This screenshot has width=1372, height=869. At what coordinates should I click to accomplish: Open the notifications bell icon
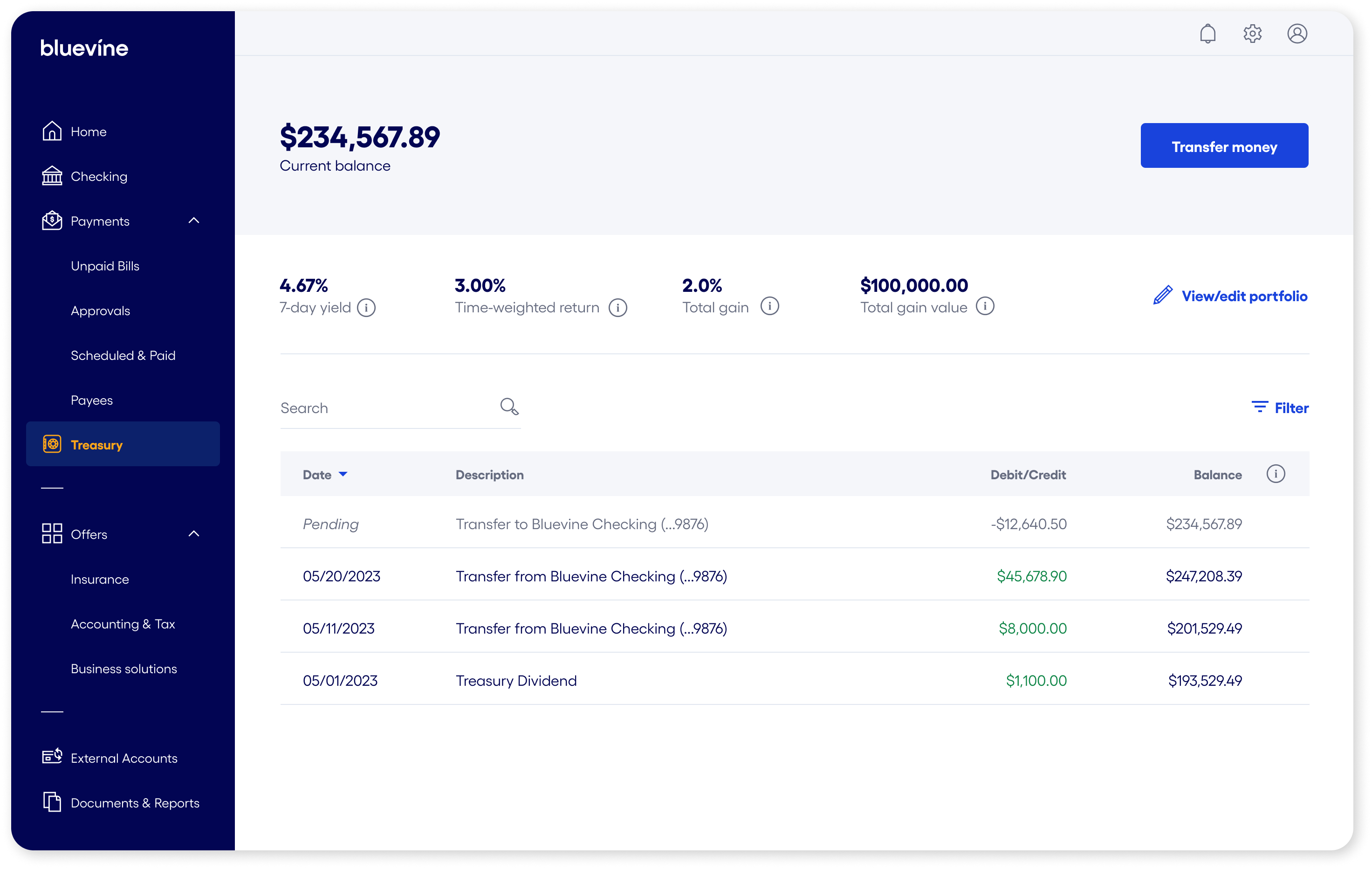(x=1207, y=34)
